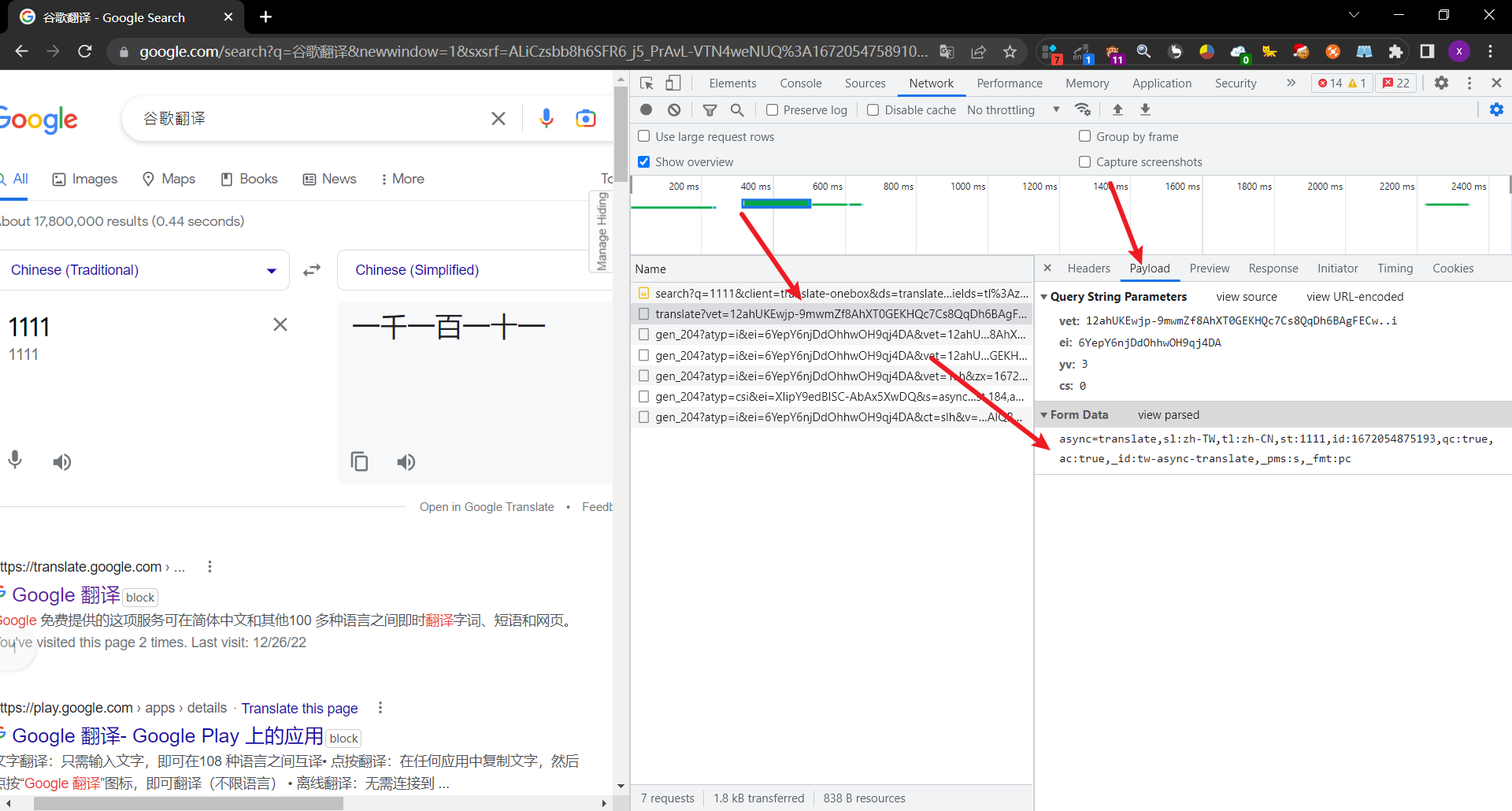The width and height of the screenshot is (1512, 811).
Task: Toggle the device toolbar icon
Action: click(673, 83)
